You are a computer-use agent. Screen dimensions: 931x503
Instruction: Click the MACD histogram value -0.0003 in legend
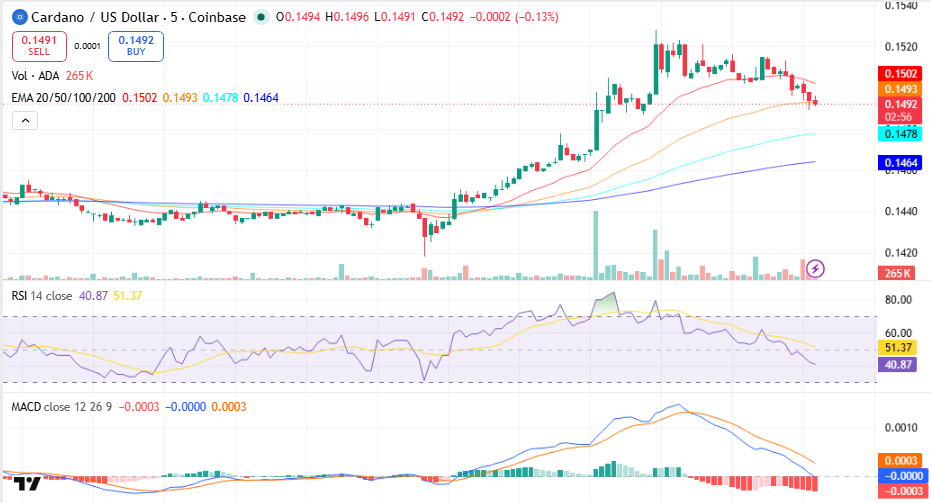coord(139,407)
